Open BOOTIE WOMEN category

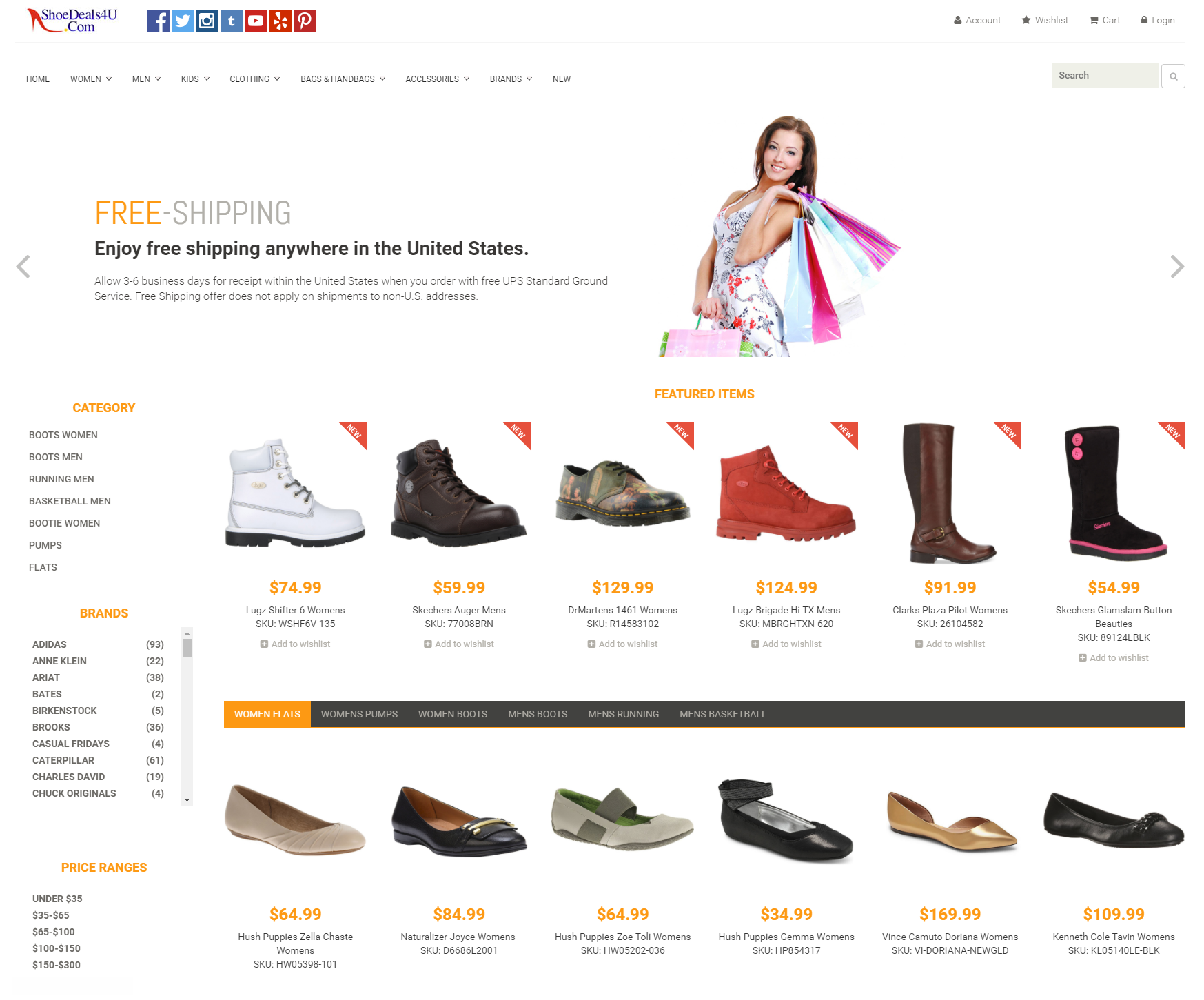(x=65, y=523)
